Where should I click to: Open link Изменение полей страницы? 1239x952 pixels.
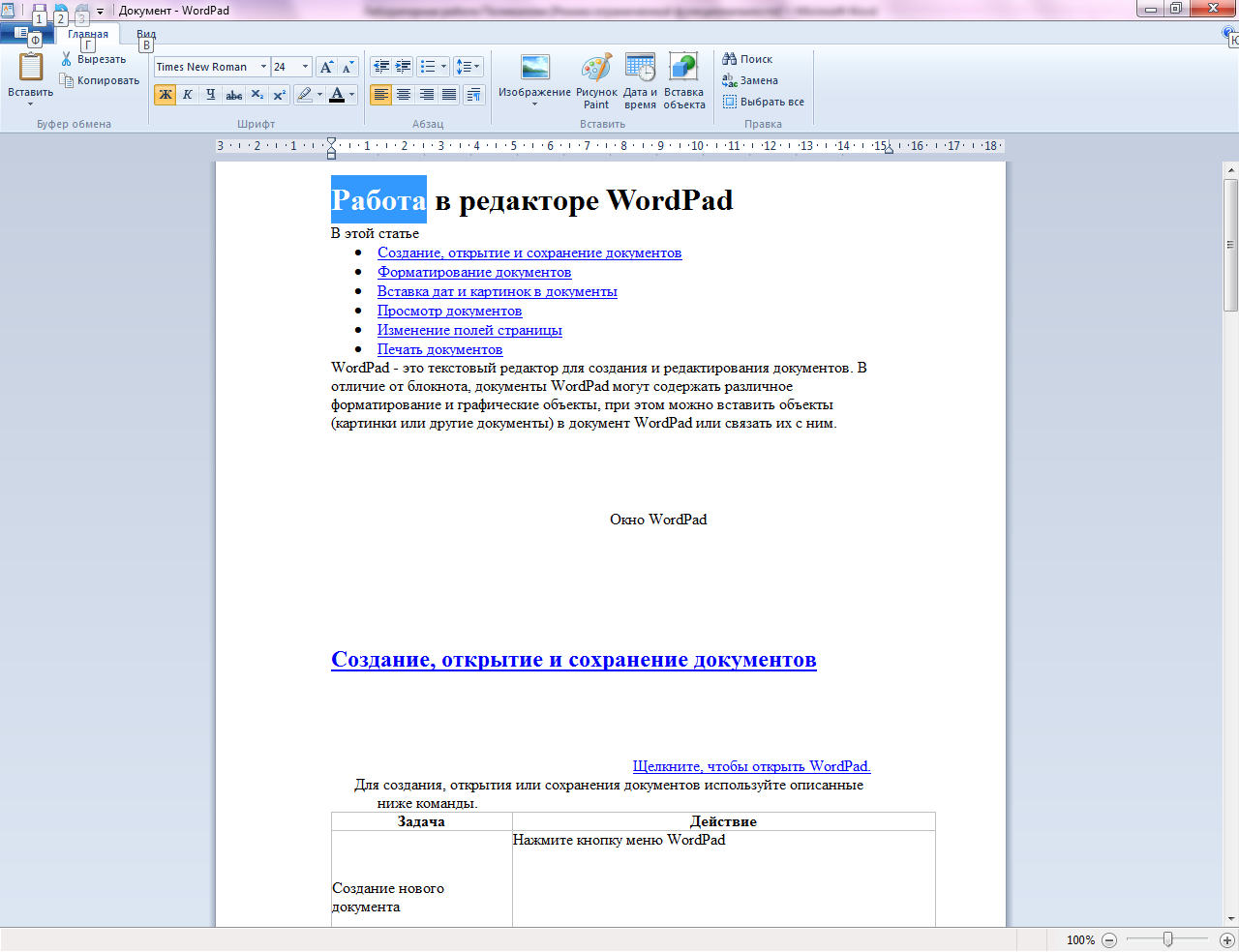pos(469,330)
